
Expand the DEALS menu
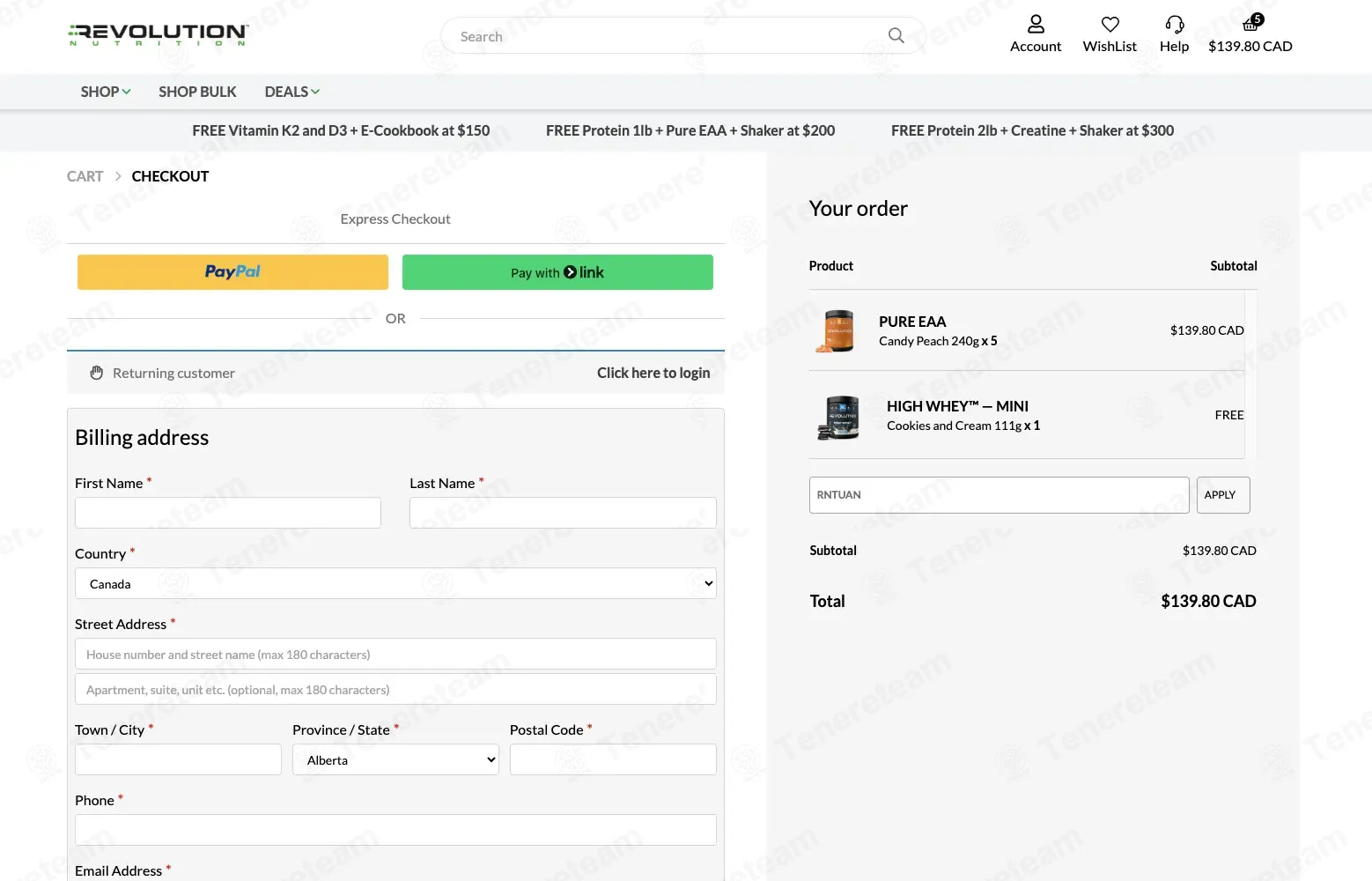[292, 92]
